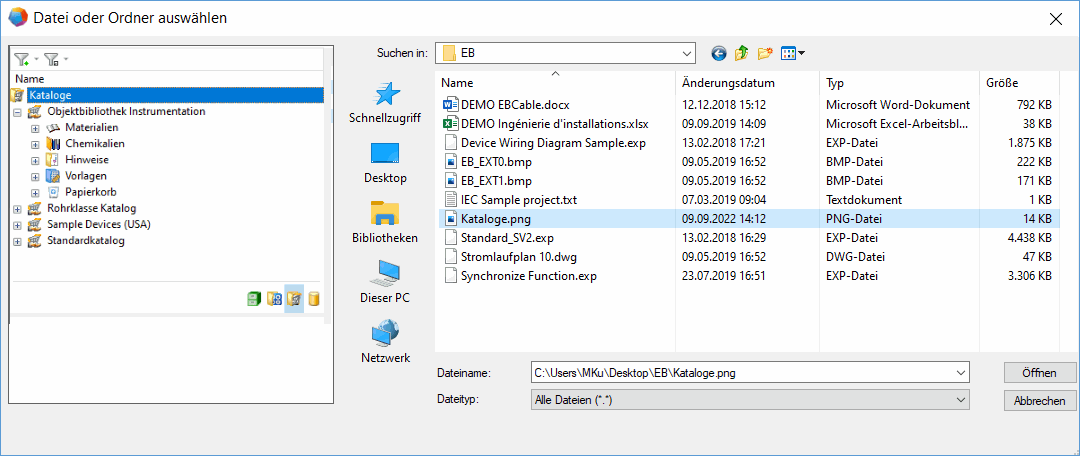Open the Dateityp filter dropdown

pos(960,399)
